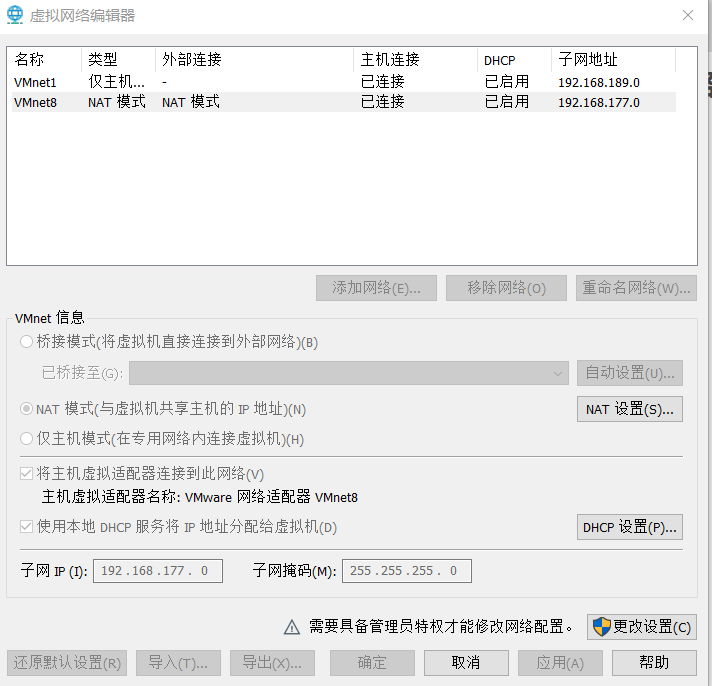Click the 类型 column header

coord(119,59)
